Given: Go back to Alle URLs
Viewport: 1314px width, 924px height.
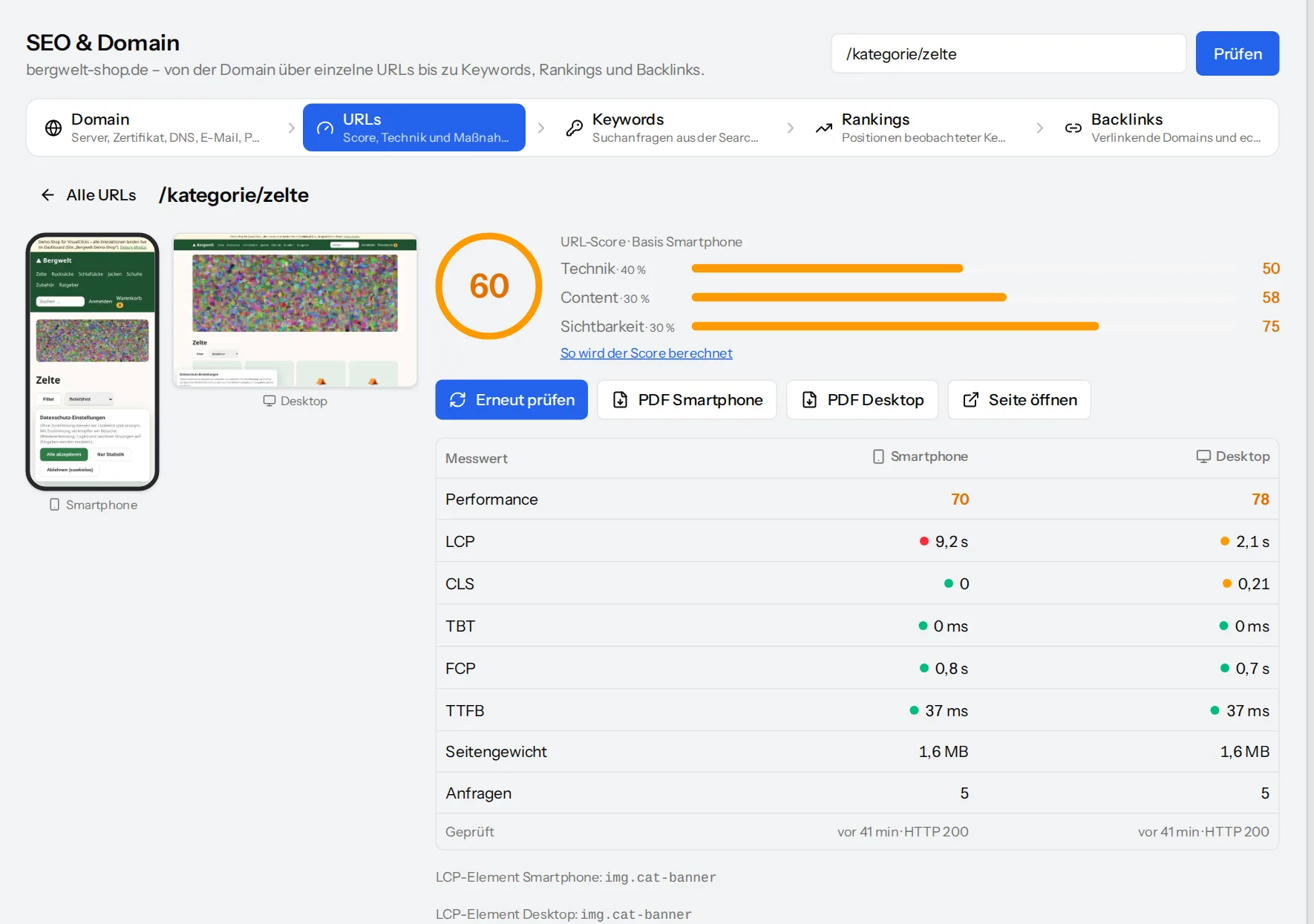Looking at the screenshot, I should (89, 195).
